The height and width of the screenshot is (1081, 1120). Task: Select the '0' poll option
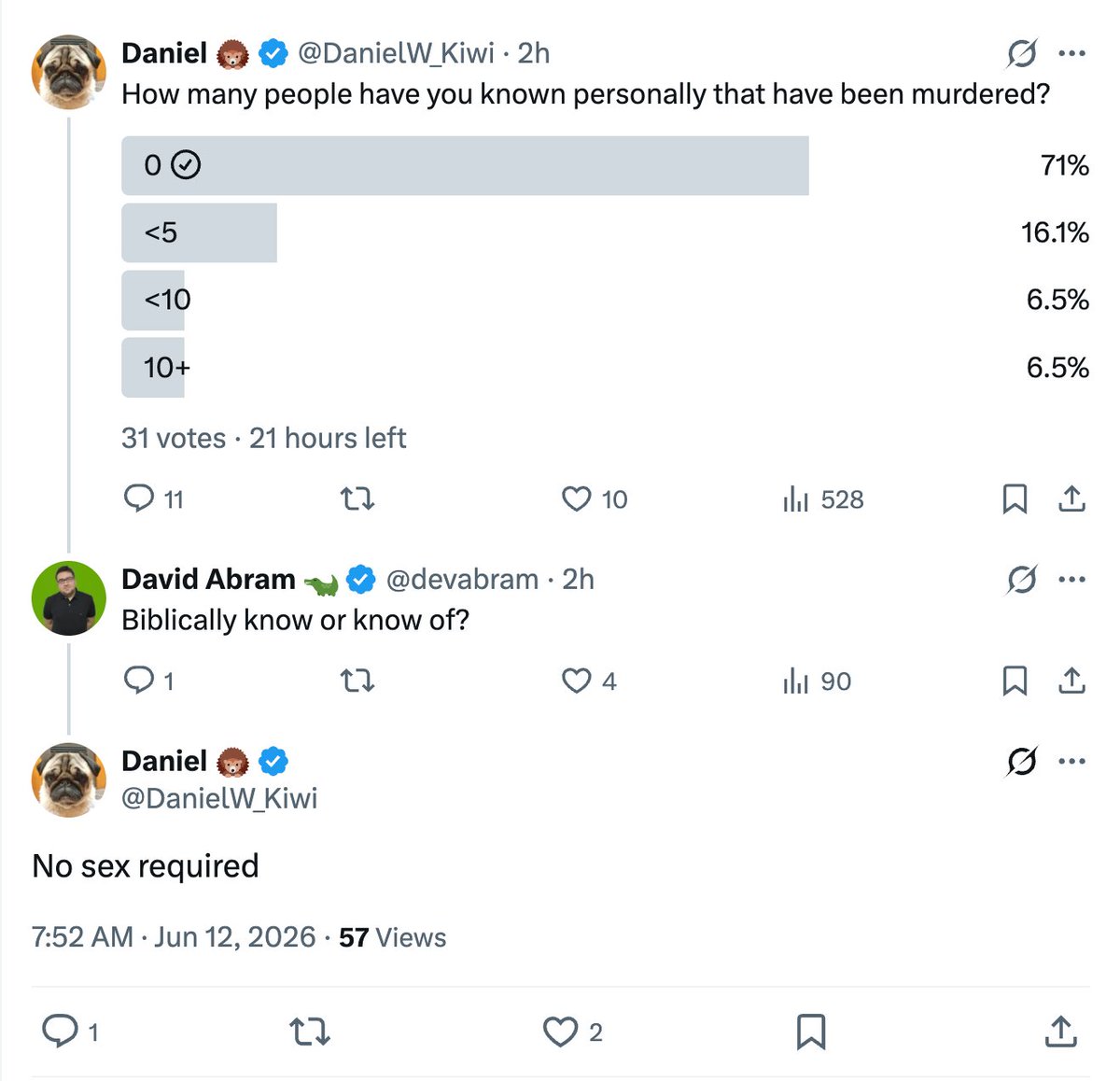(605, 165)
